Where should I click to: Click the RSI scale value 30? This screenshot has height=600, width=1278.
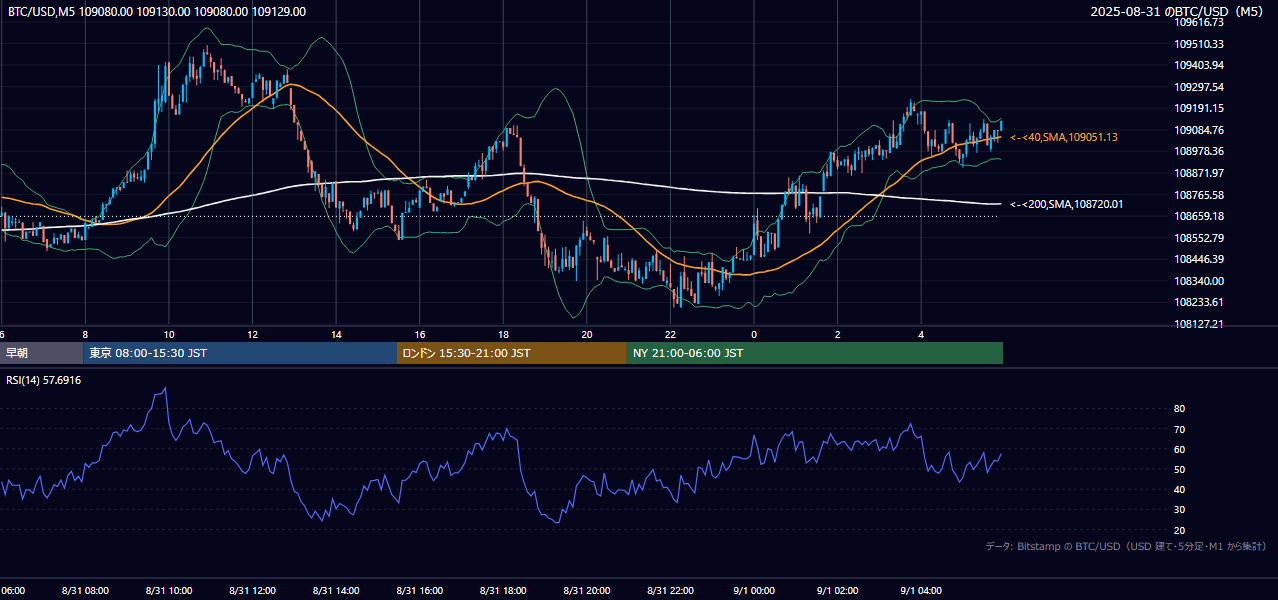1180,510
